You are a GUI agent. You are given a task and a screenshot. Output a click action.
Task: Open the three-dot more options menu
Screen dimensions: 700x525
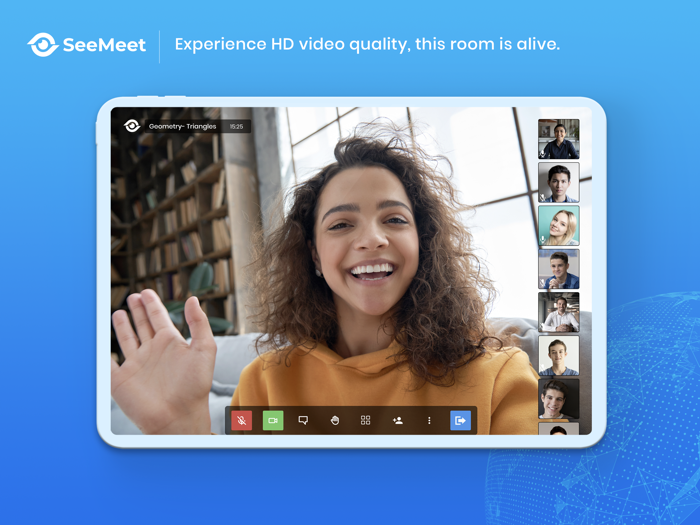(429, 421)
